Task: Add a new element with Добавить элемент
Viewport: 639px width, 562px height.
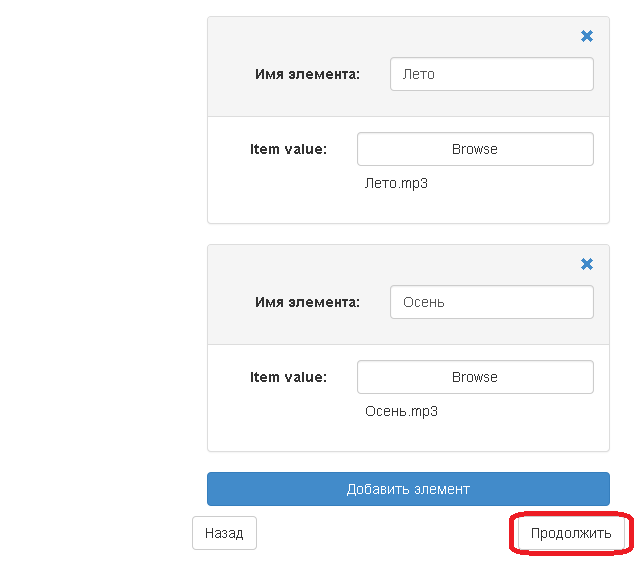Action: pyautogui.click(x=408, y=489)
